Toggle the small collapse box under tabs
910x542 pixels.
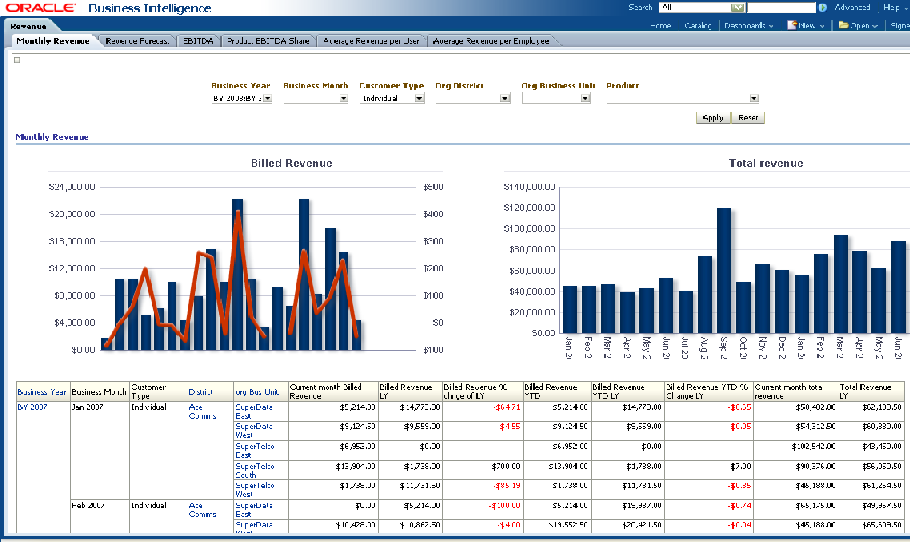17,60
